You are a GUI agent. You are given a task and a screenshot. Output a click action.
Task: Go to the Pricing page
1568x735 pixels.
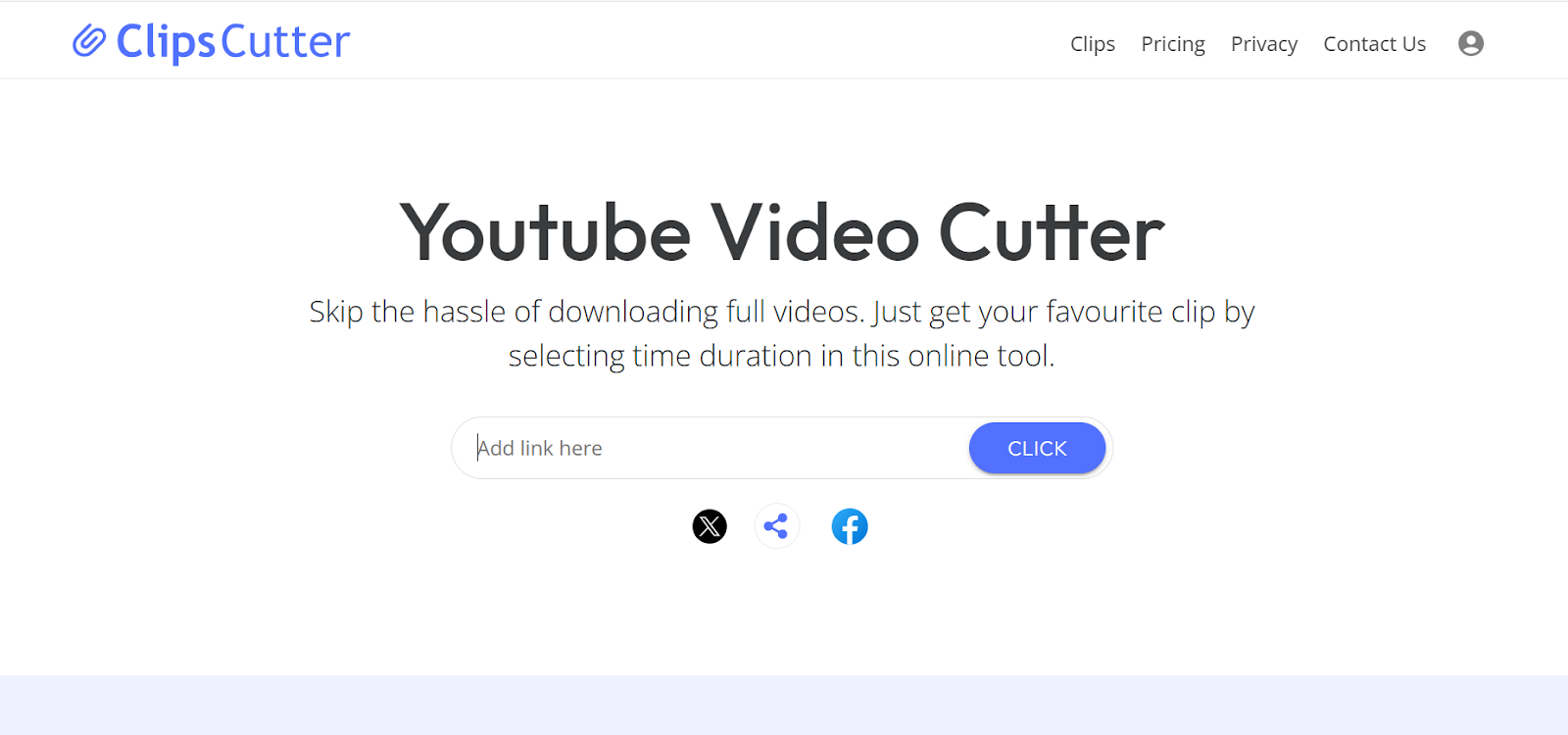[x=1173, y=44]
